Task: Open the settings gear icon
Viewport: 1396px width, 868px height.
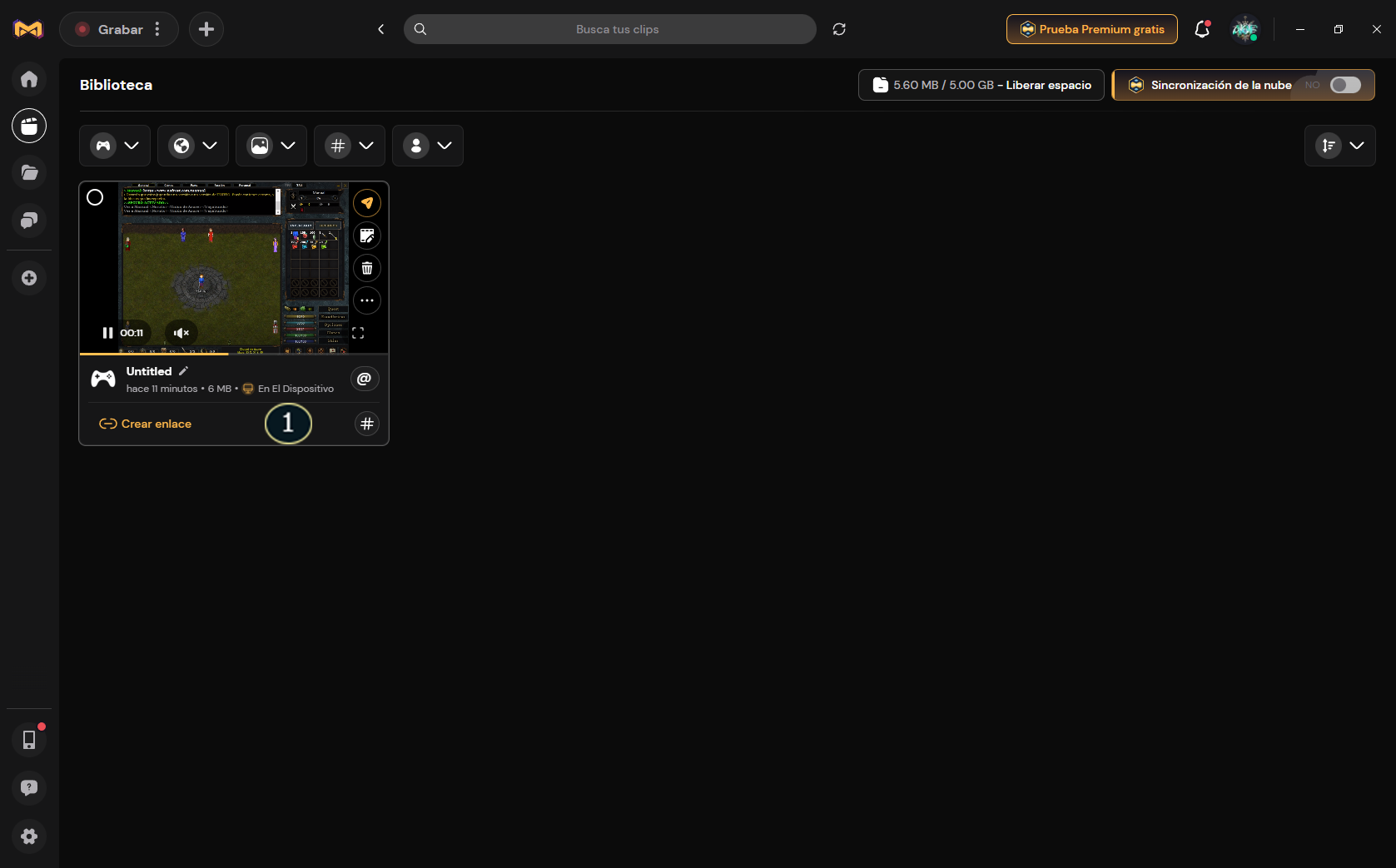Action: coord(29,836)
